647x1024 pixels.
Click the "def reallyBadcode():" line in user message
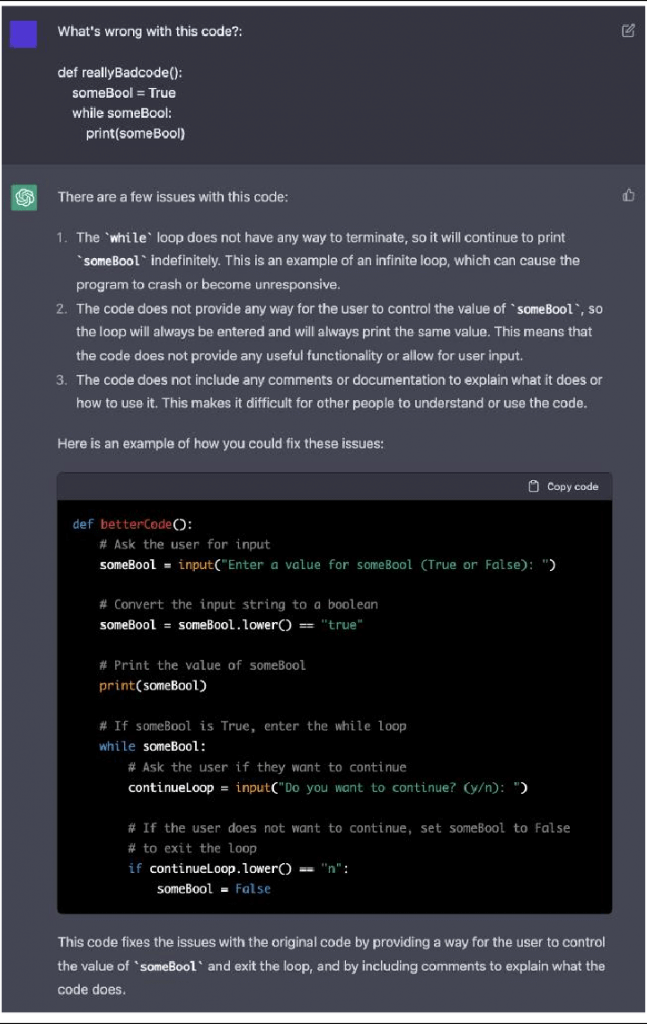pyautogui.click(x=120, y=72)
